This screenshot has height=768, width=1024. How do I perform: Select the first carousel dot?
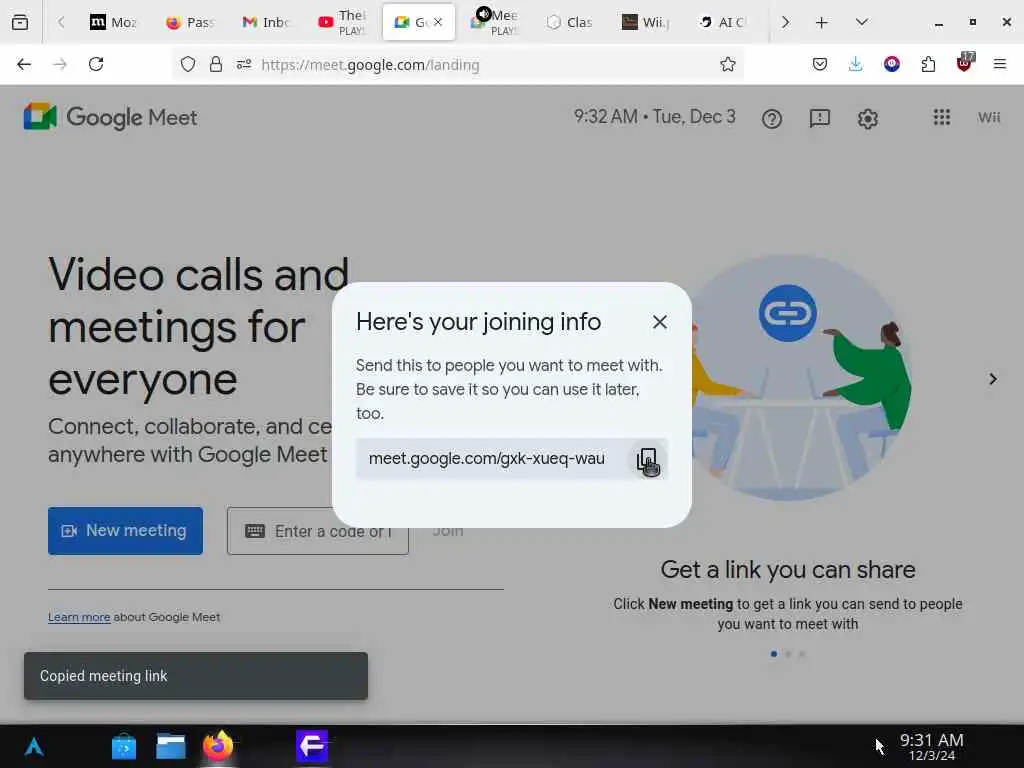774,654
